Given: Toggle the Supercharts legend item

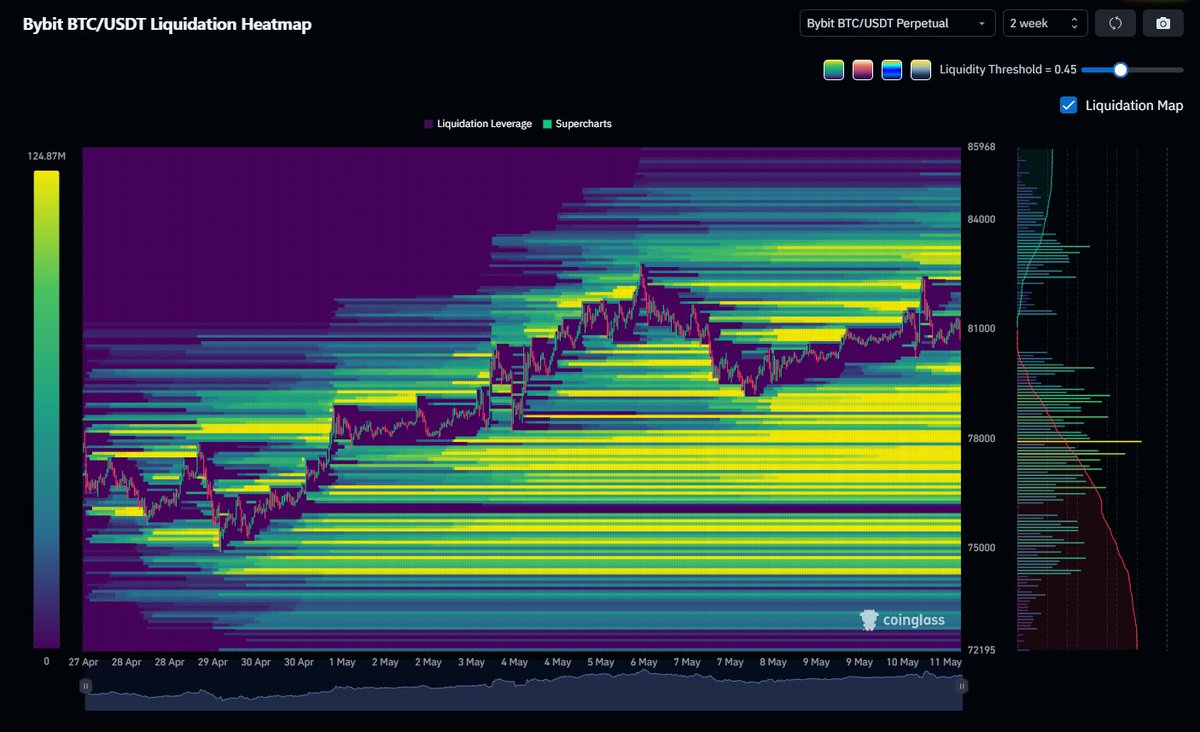Looking at the screenshot, I should (577, 124).
